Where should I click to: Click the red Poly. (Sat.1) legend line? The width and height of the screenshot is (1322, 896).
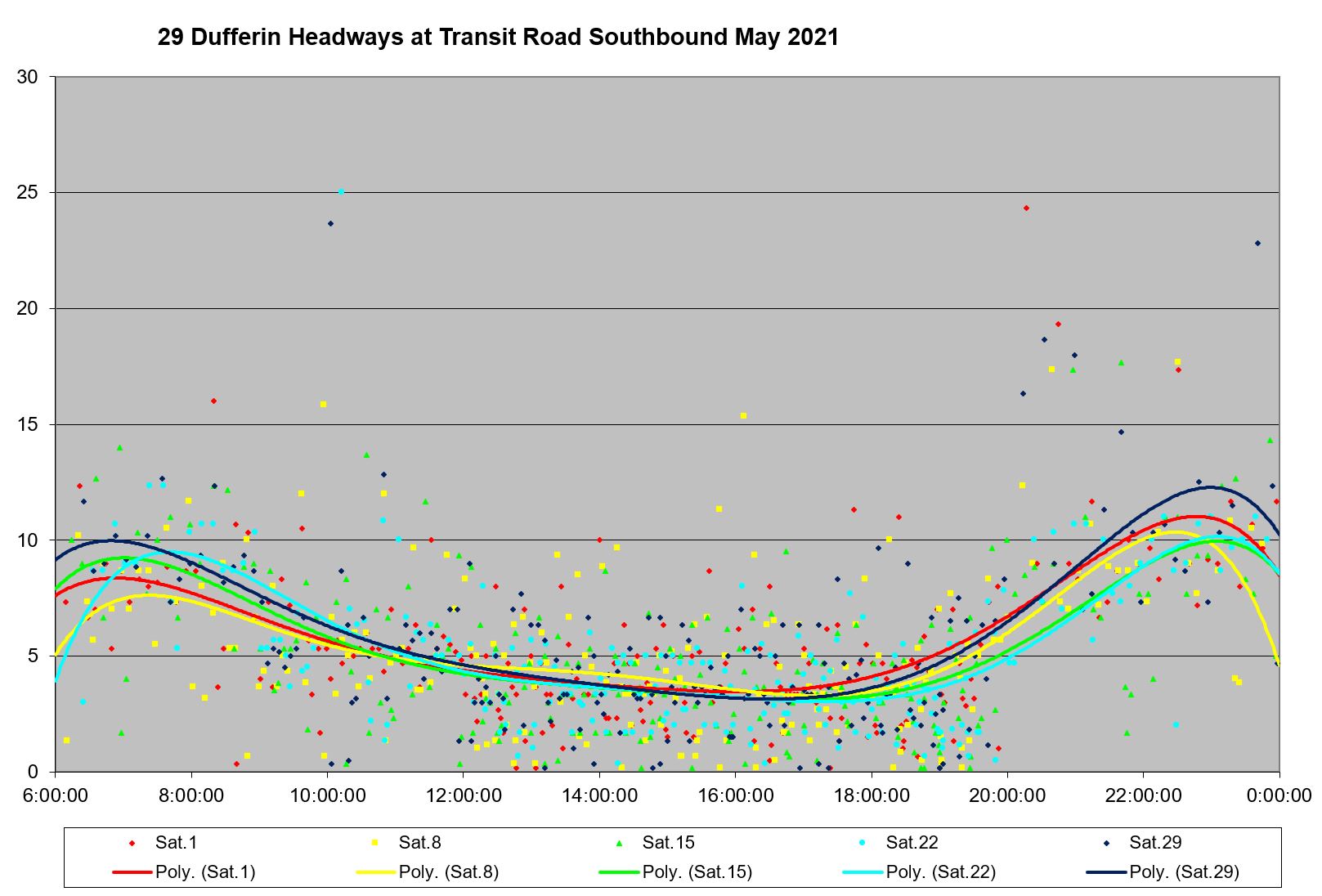(x=132, y=872)
